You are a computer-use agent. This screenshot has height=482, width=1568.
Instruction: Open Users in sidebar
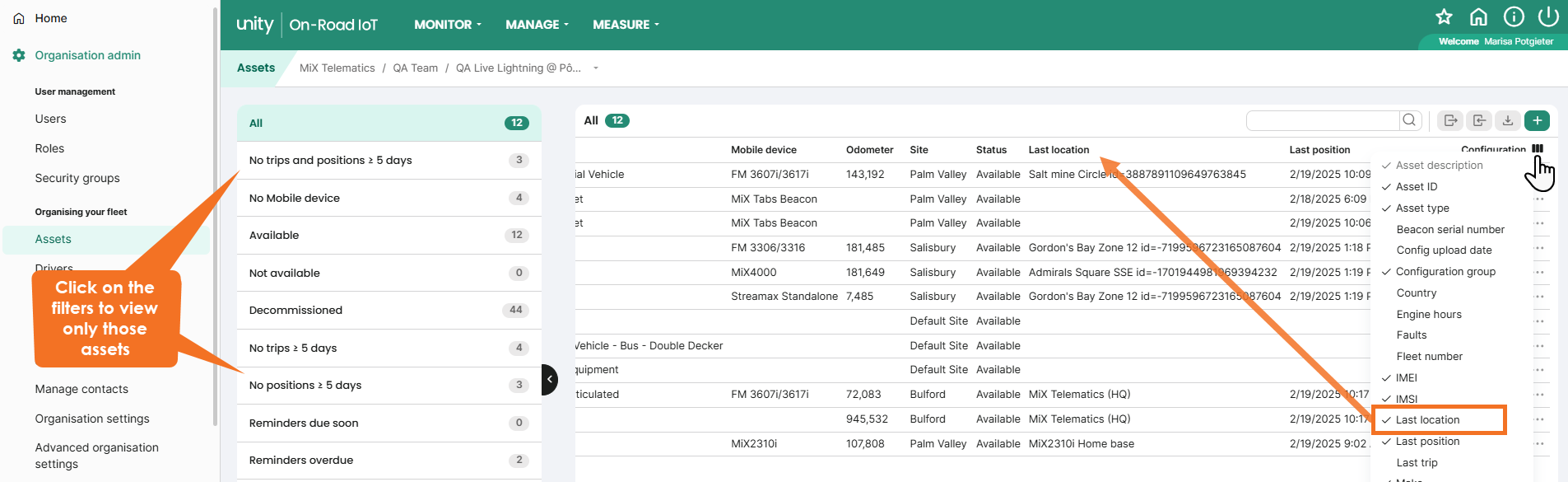point(50,119)
